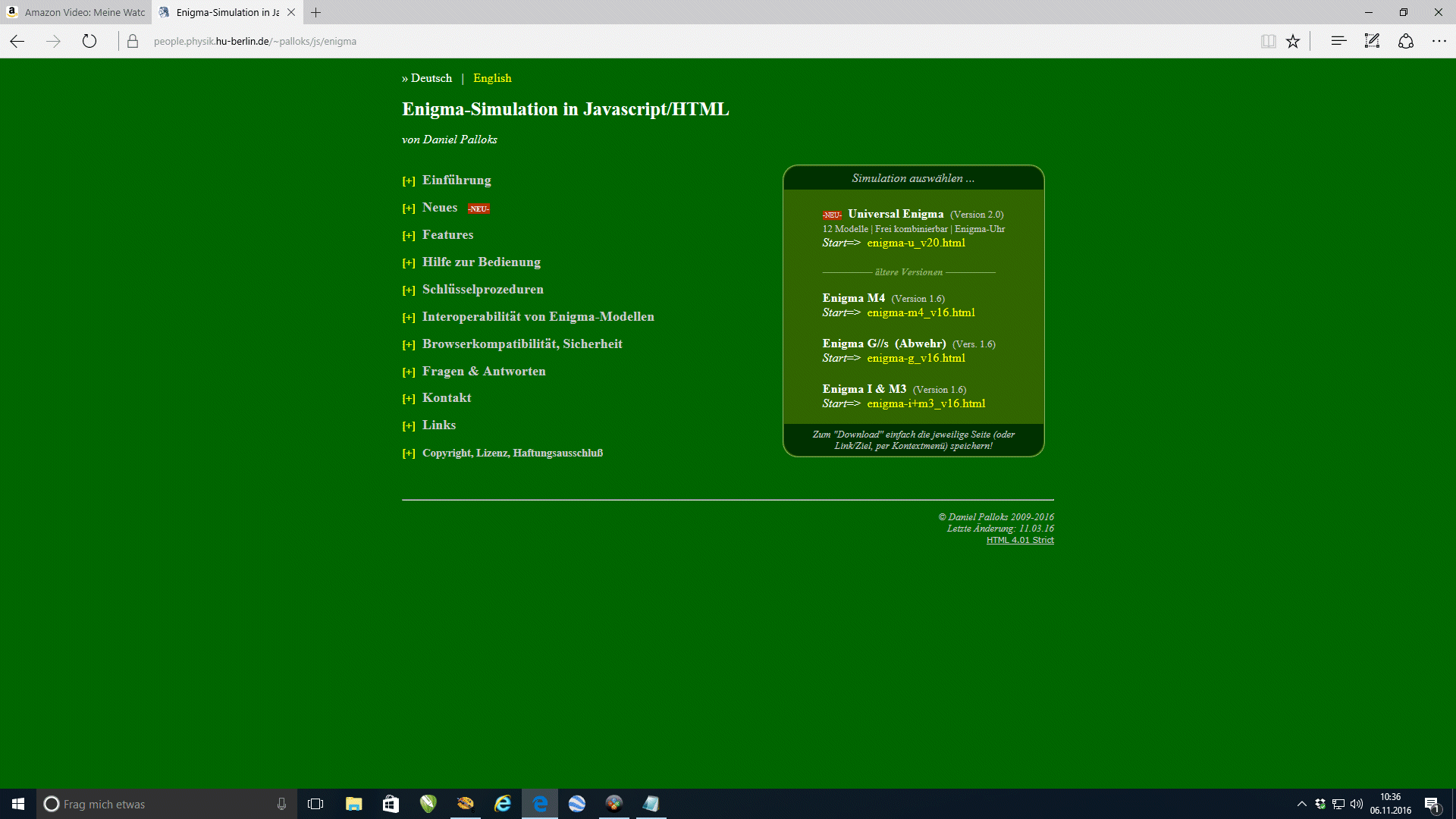Click the Microsoft Edge taskbar icon
1456x819 pixels.
tap(540, 804)
